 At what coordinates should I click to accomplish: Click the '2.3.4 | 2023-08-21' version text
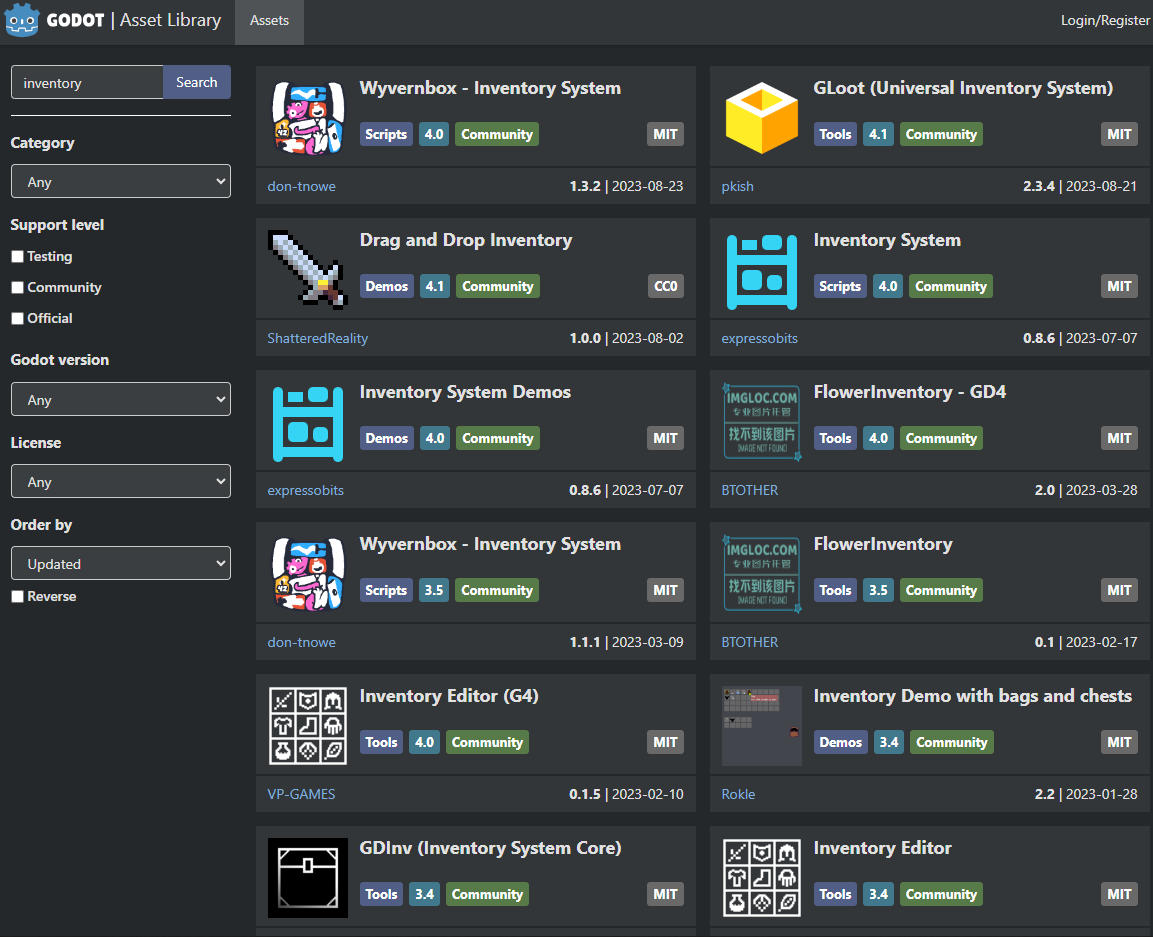point(1080,187)
